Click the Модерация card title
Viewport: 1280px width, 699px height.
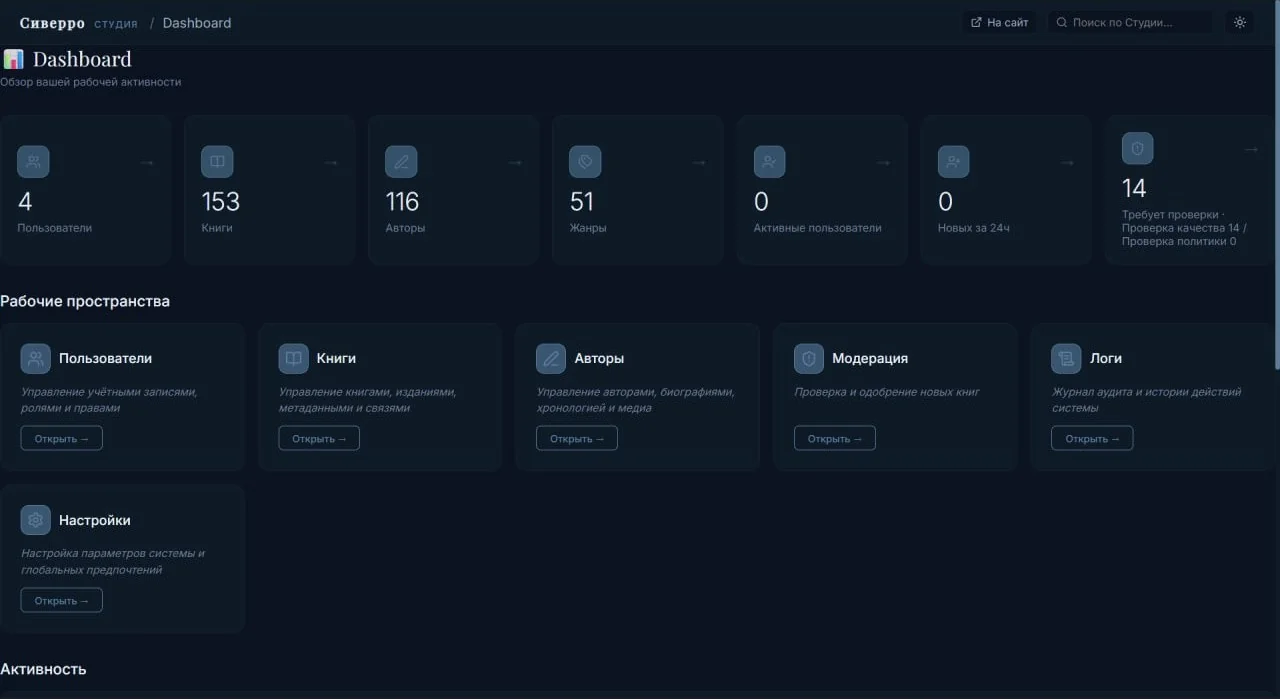[870, 358]
